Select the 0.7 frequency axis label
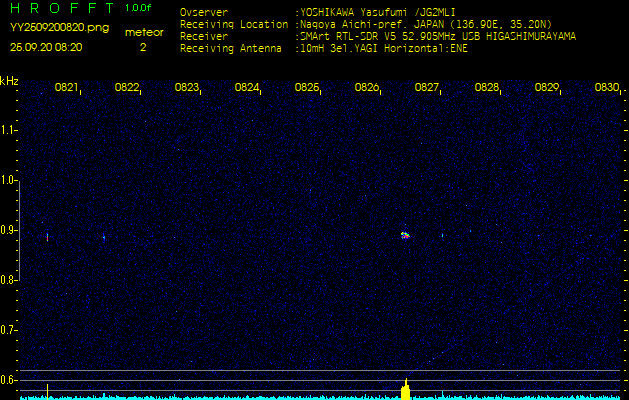The image size is (629, 400). 9,330
